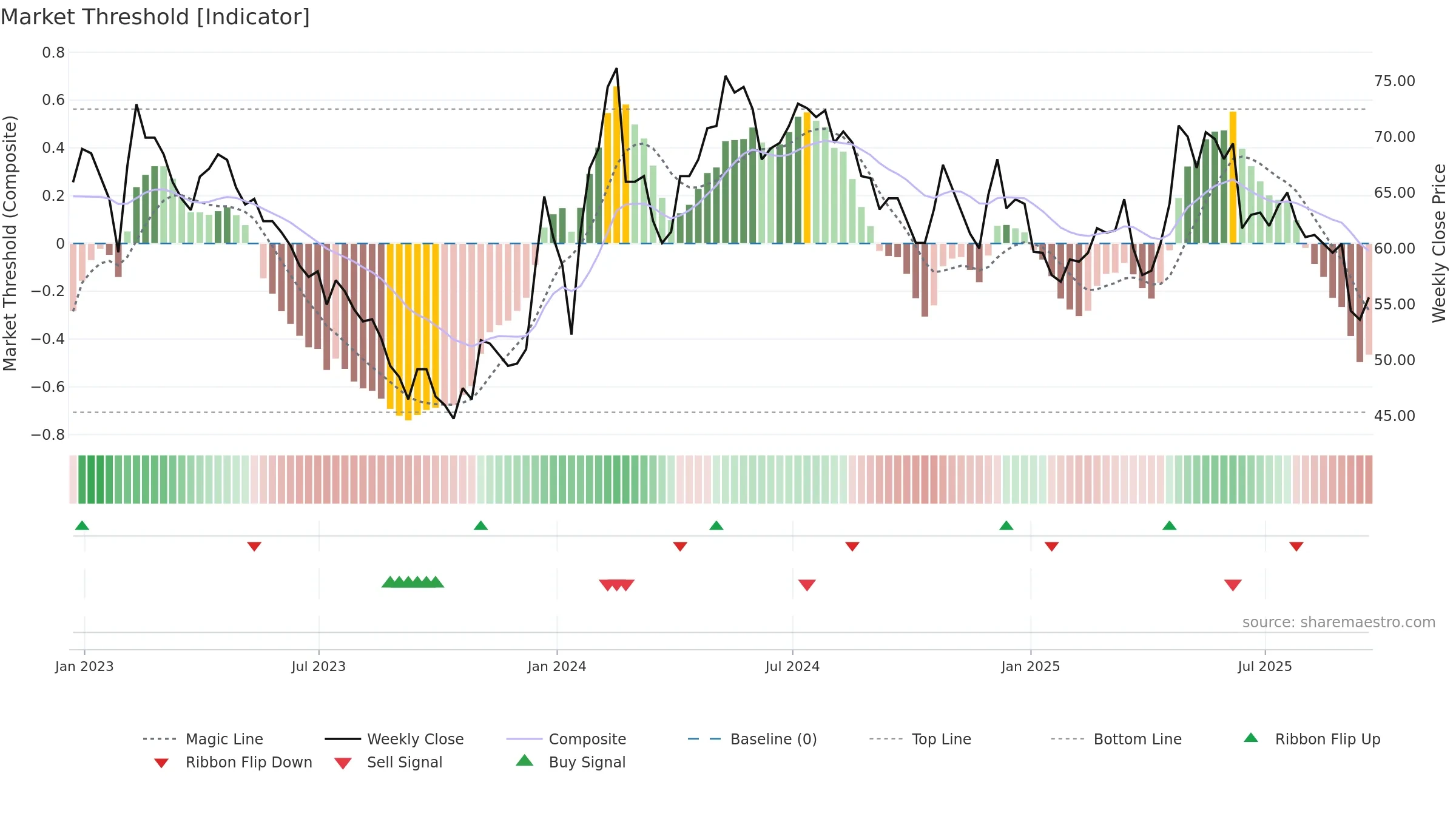Toggle the Sell Signal legend entry

(x=388, y=763)
